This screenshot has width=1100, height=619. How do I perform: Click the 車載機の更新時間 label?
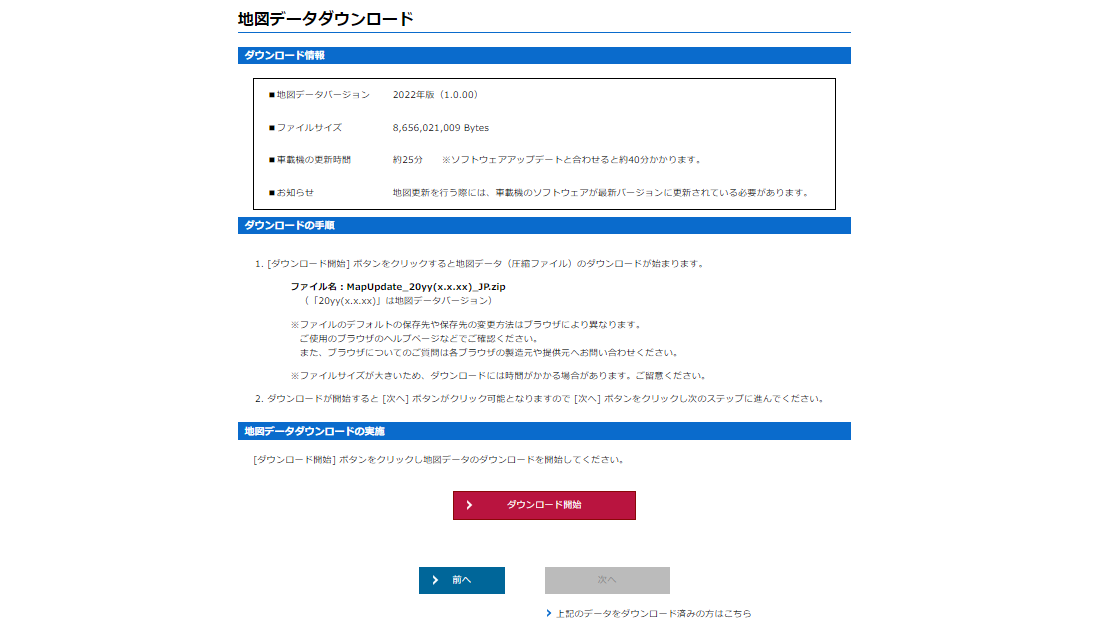coord(314,160)
